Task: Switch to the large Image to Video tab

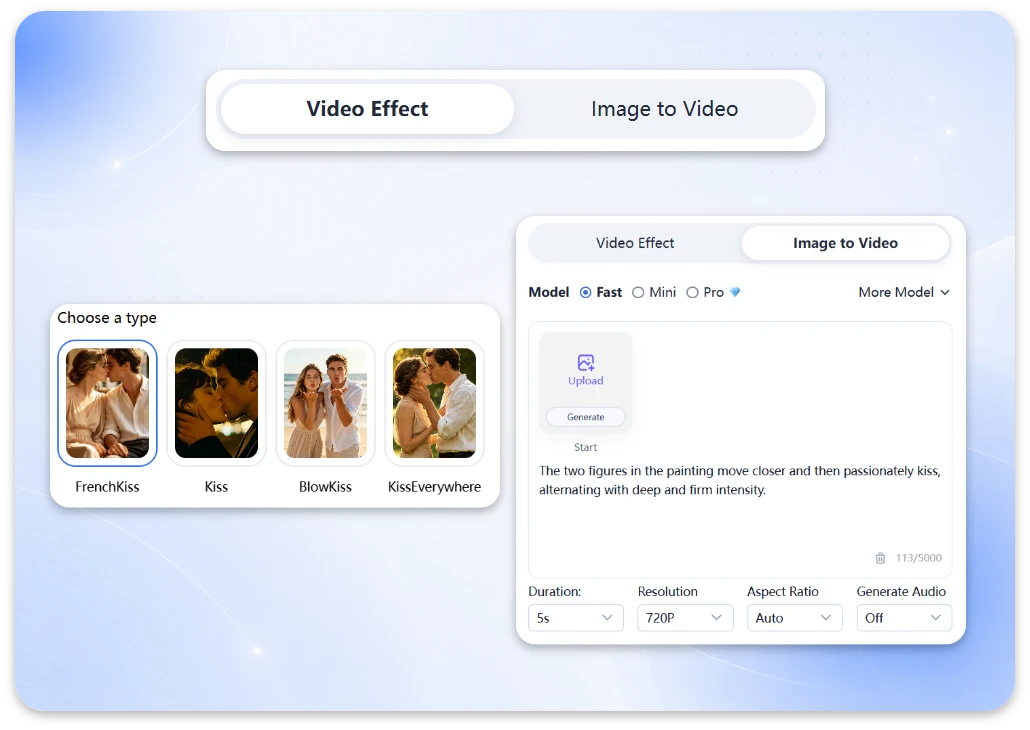Action: tap(664, 109)
